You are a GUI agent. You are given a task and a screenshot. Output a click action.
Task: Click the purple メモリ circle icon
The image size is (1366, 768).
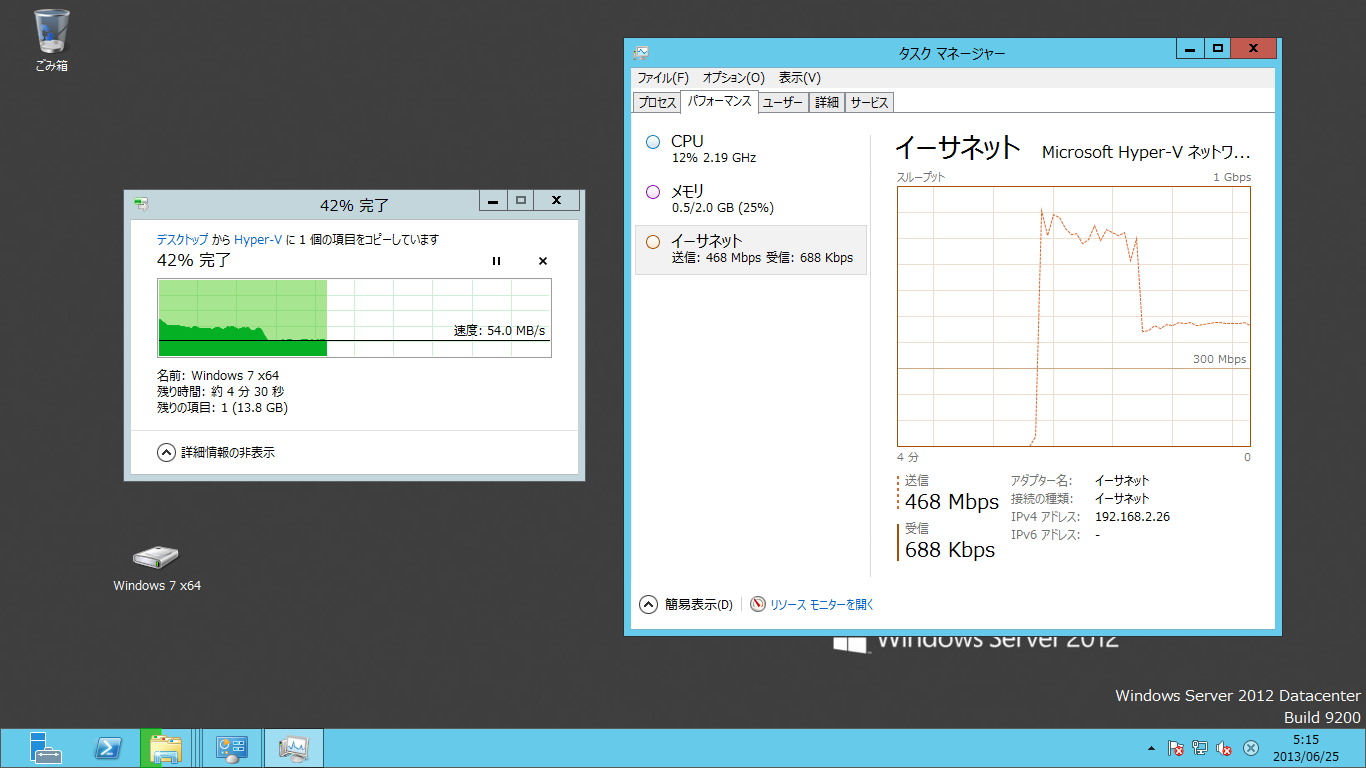click(653, 192)
